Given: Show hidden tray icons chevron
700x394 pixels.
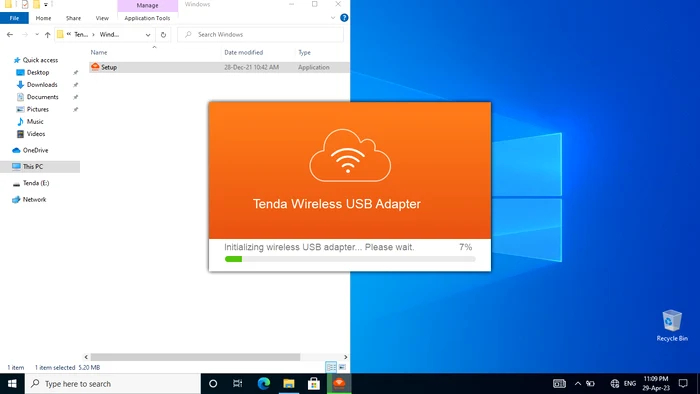Looking at the screenshot, I should (x=578, y=384).
